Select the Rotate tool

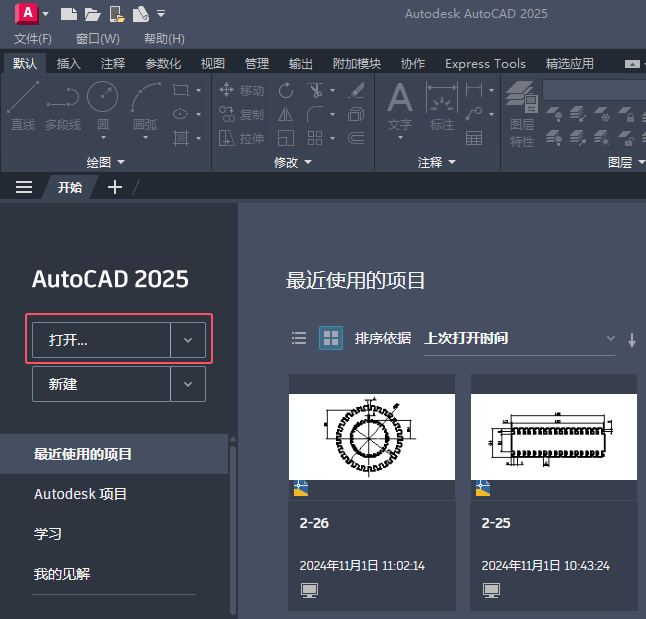coord(286,90)
